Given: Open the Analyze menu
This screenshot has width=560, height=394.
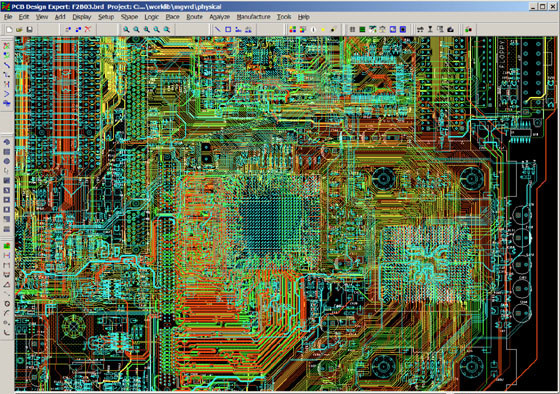Looking at the screenshot, I should tap(219, 17).
